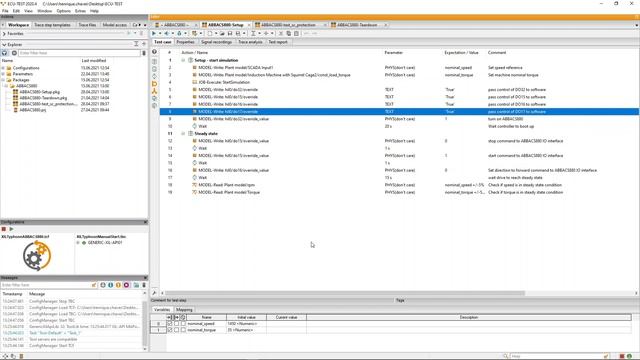Open log folder icon in Messages panel

pyautogui.click(x=136, y=285)
